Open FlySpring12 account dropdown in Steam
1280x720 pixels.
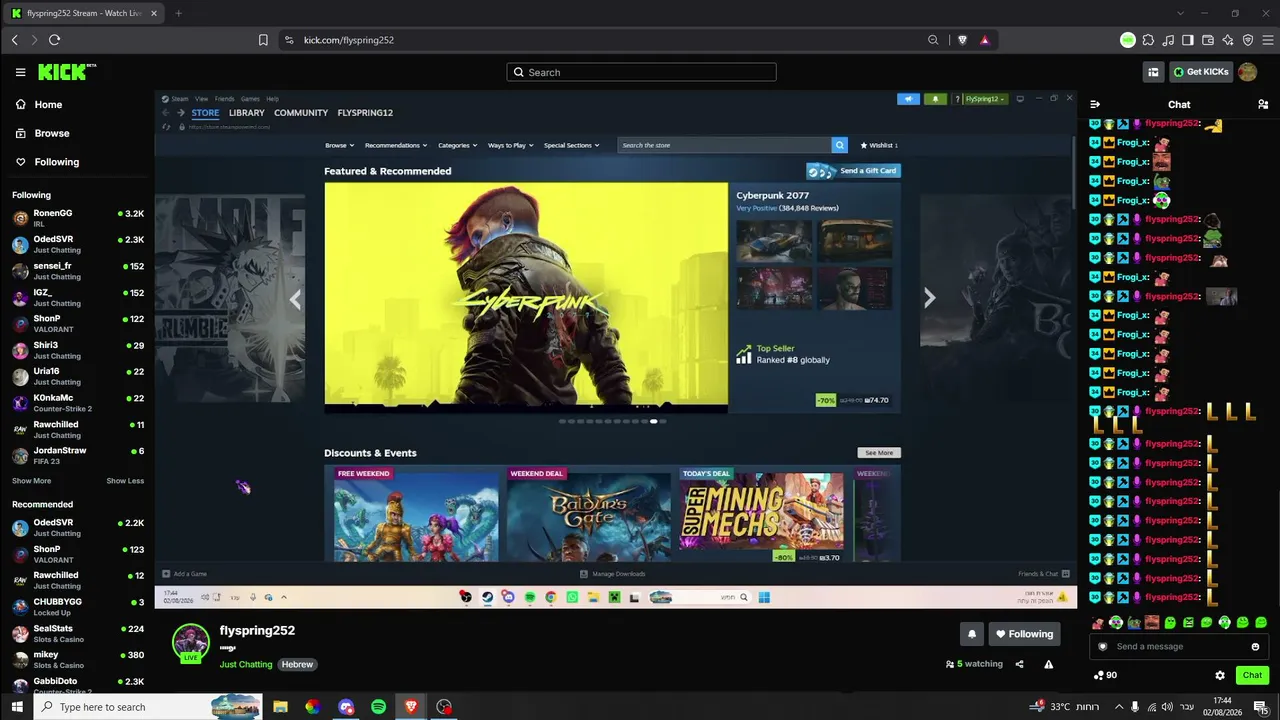pos(983,99)
